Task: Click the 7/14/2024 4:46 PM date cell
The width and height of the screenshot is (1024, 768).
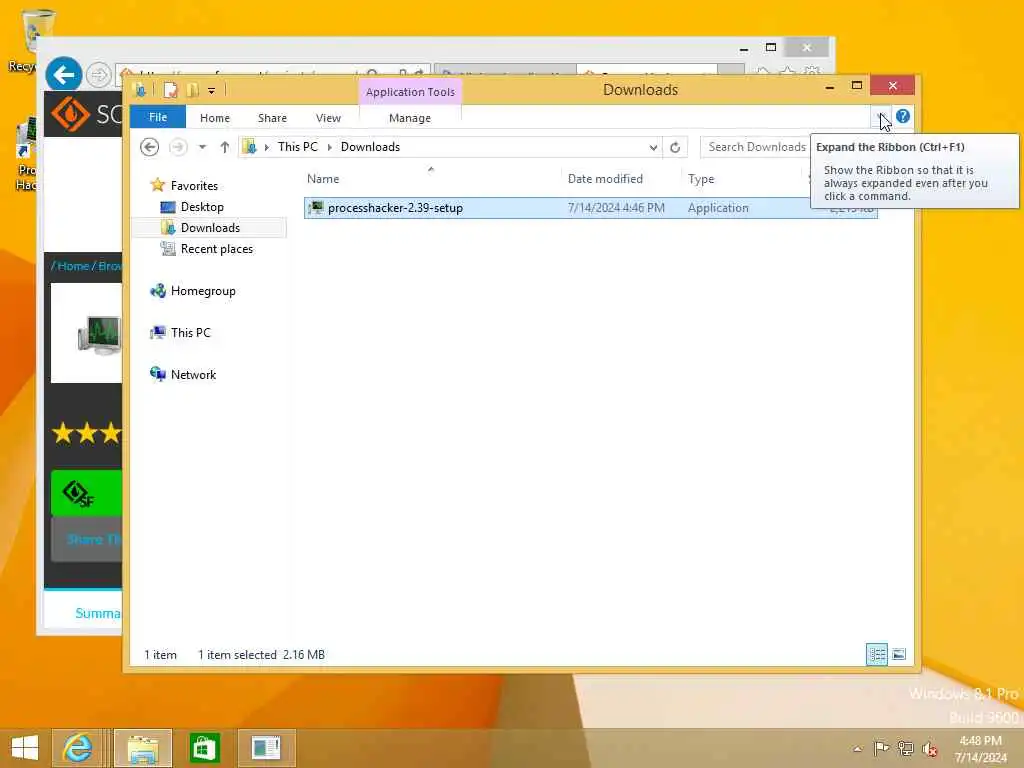Action: click(x=616, y=208)
